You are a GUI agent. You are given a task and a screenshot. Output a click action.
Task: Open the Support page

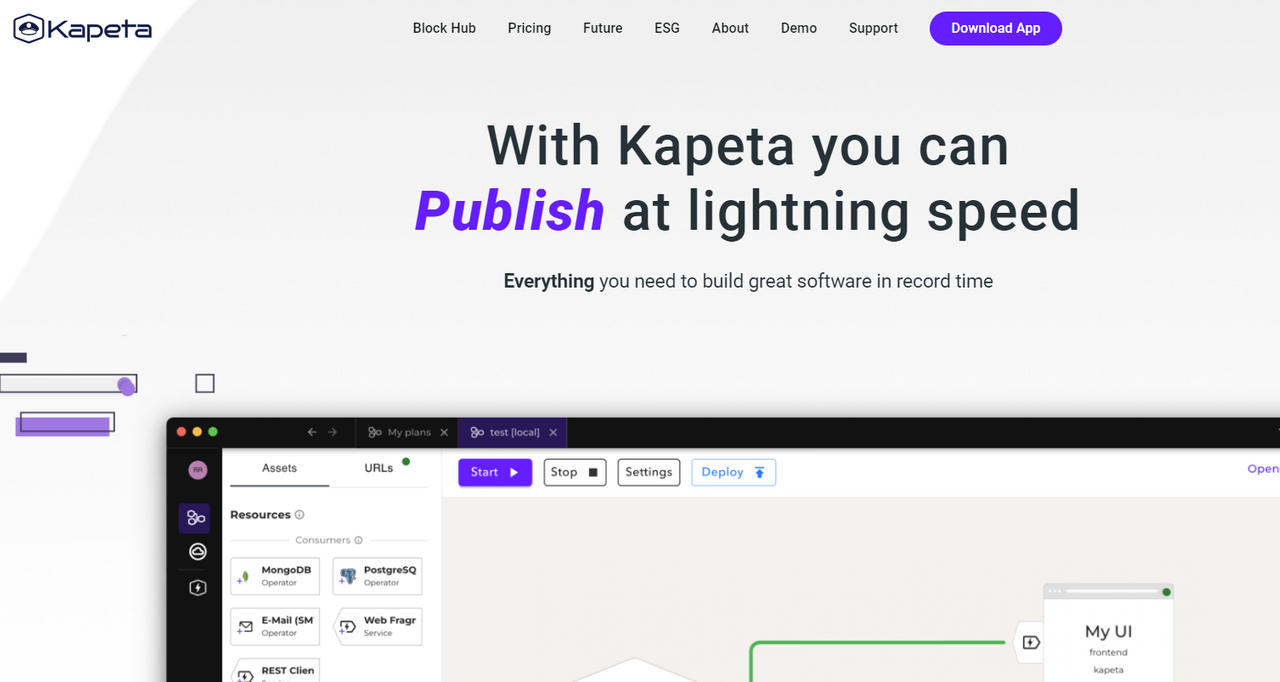pos(873,28)
